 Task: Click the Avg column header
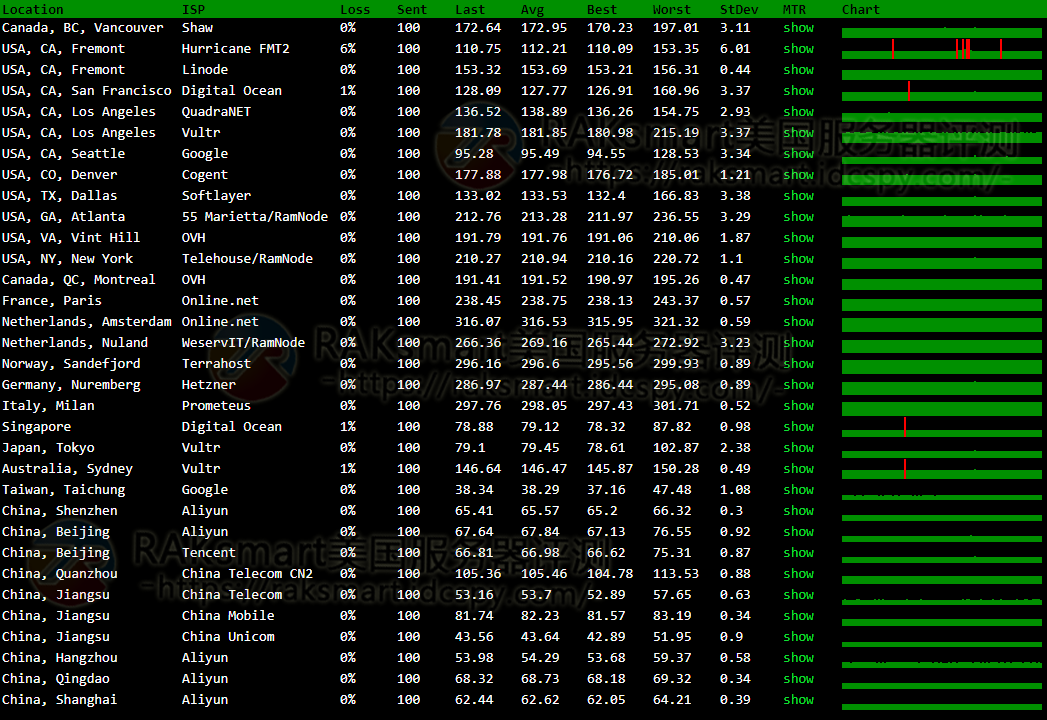coord(532,9)
